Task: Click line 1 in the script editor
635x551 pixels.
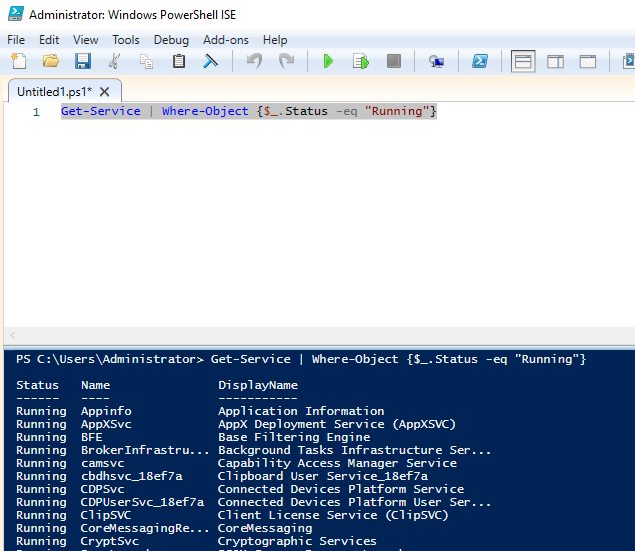Action: click(248, 111)
